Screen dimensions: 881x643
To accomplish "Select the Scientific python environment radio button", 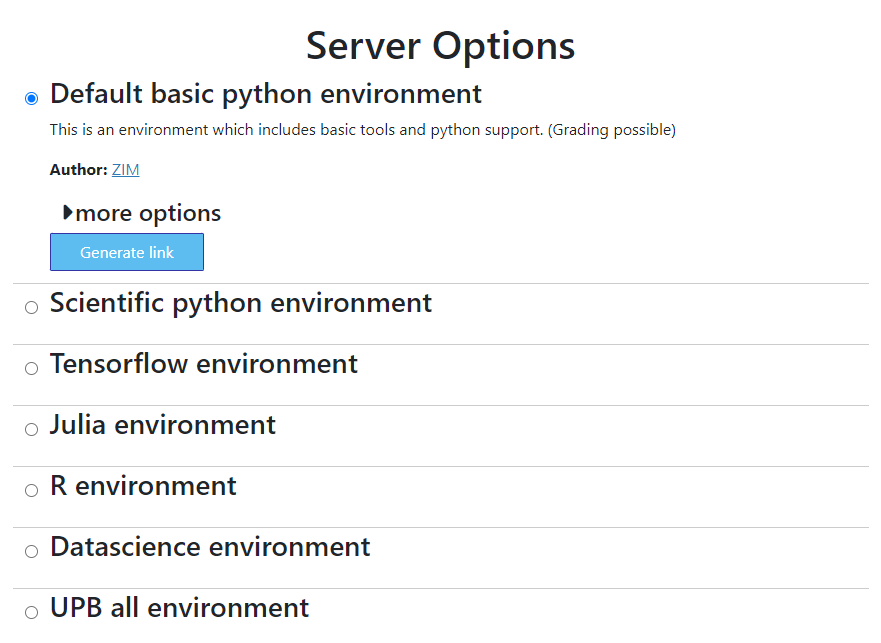I will (x=31, y=307).
